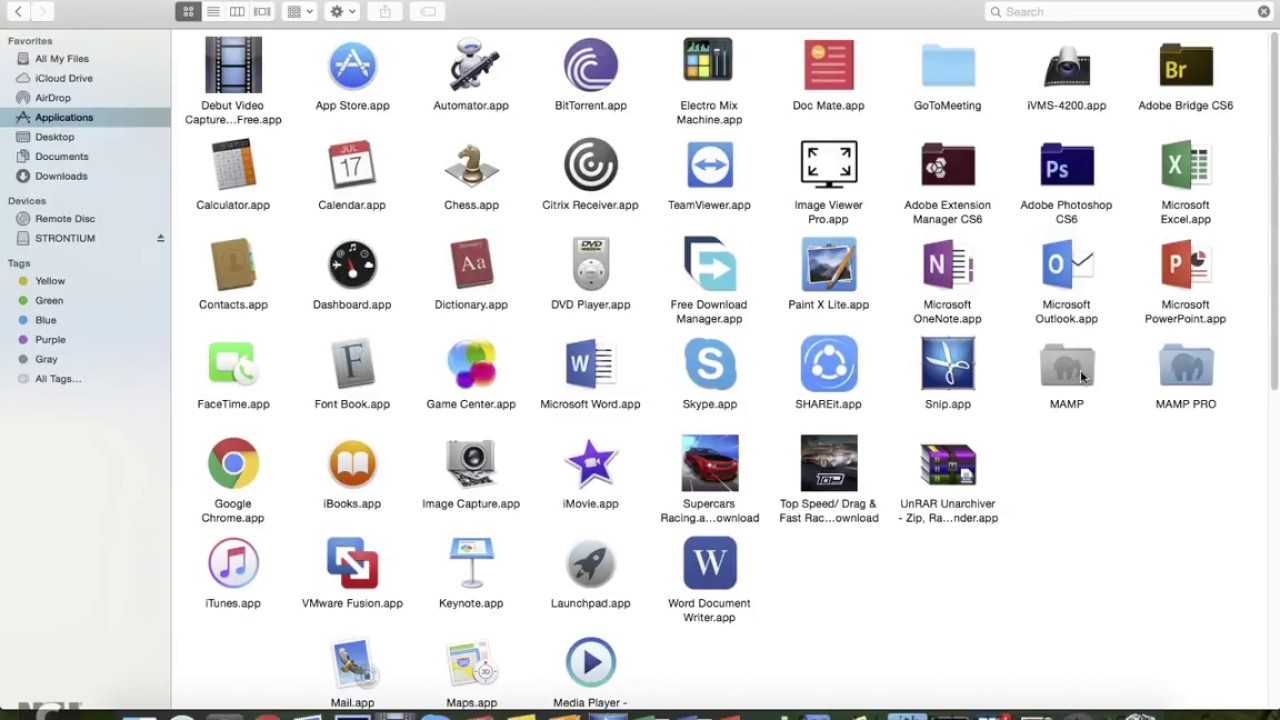Open Google Chrome app
This screenshot has width=1280, height=720.
233,464
